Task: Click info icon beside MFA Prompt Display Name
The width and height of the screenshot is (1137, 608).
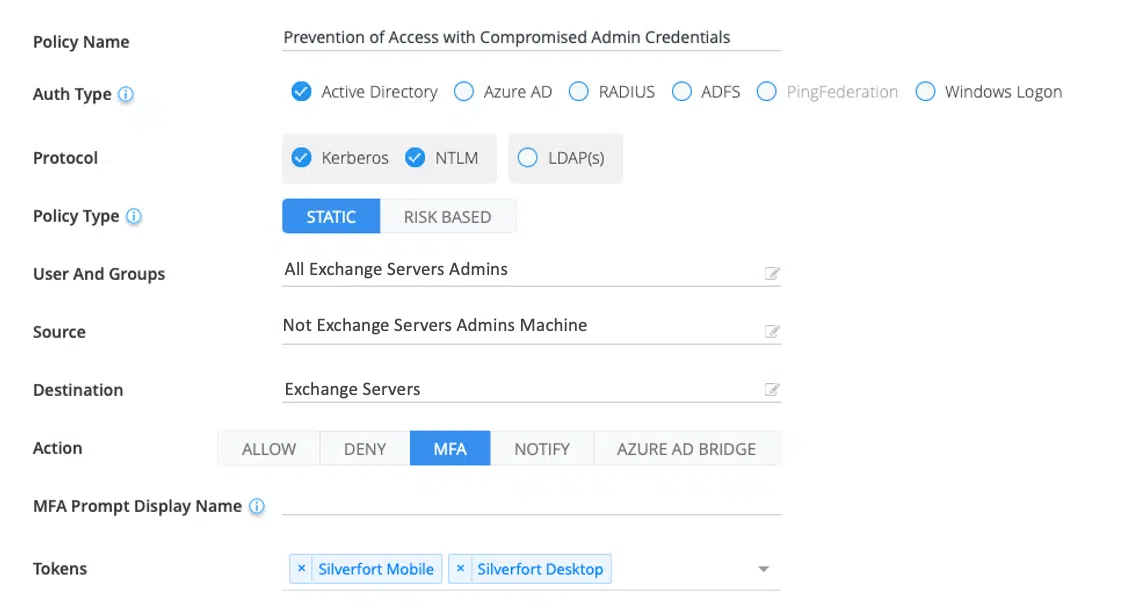Action: (257, 507)
